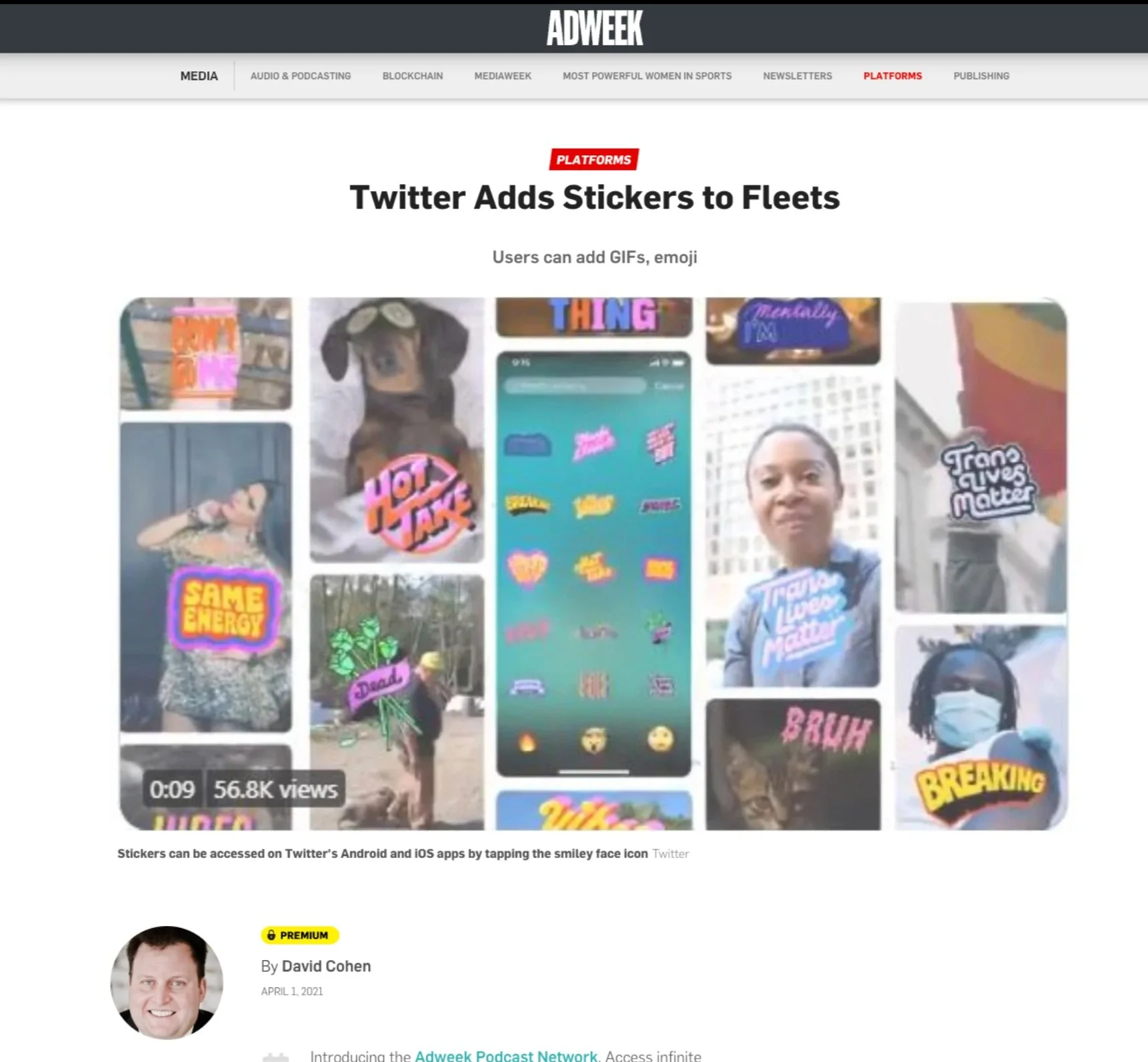Open David Cohen author page link
1148x1062 pixels.
pyautogui.click(x=326, y=967)
